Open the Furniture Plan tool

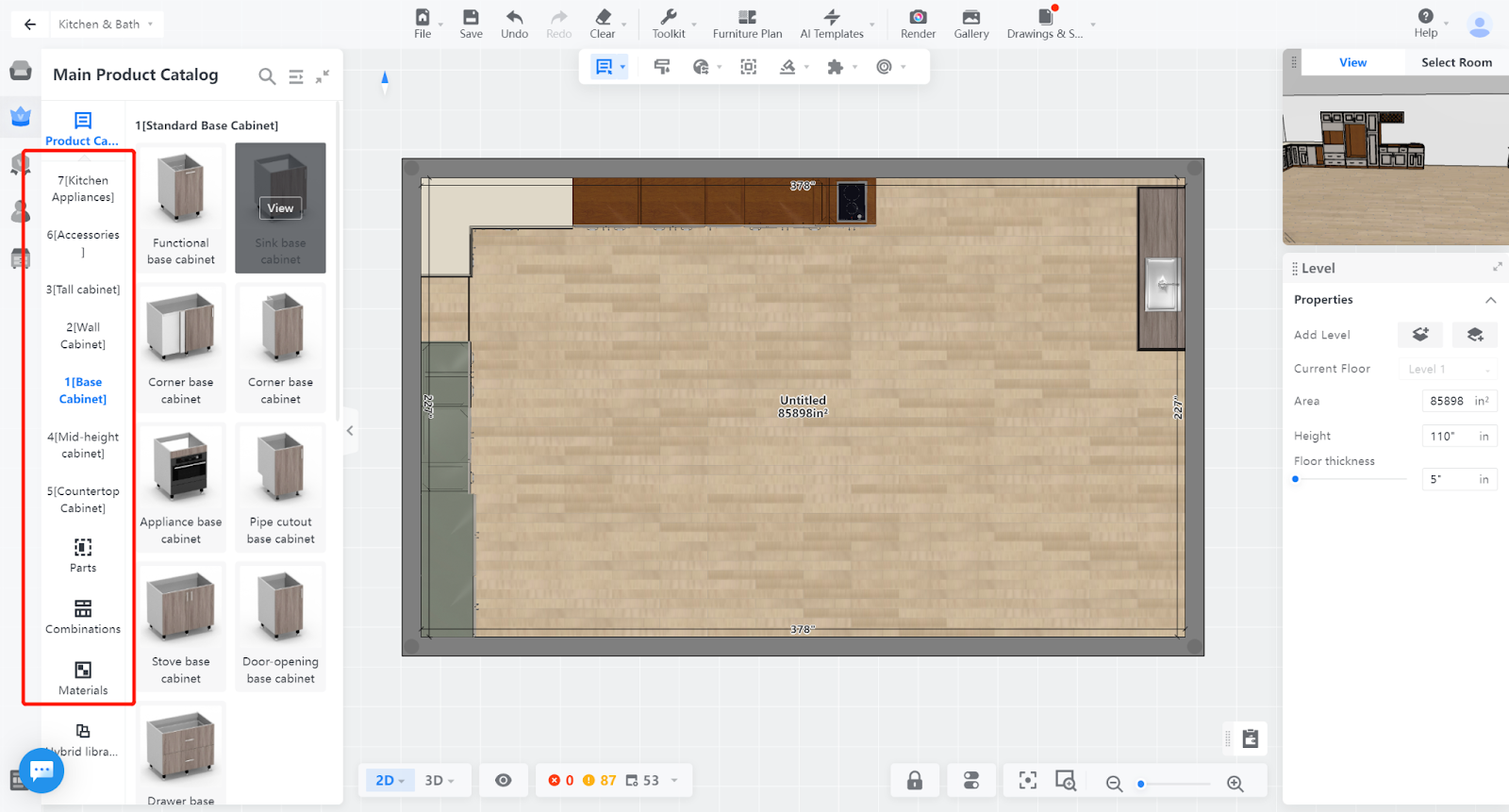click(747, 24)
